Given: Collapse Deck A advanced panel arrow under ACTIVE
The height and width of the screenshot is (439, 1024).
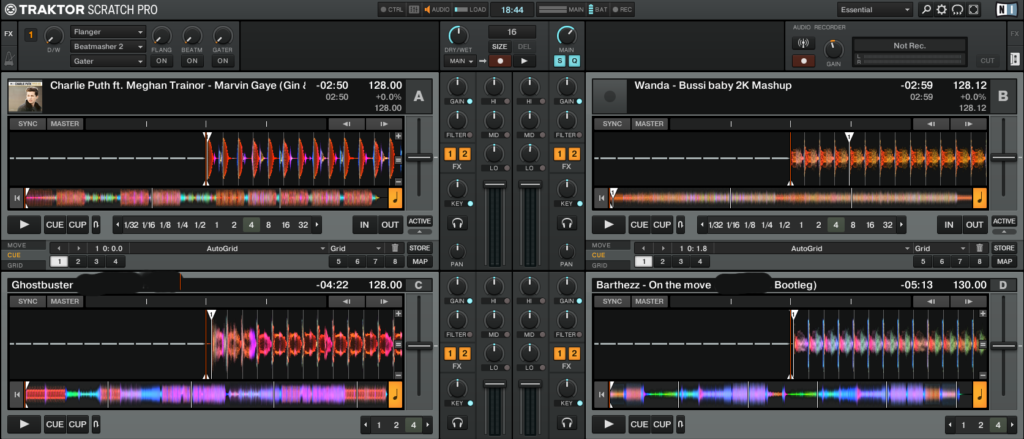Looking at the screenshot, I should pyautogui.click(x=419, y=231).
